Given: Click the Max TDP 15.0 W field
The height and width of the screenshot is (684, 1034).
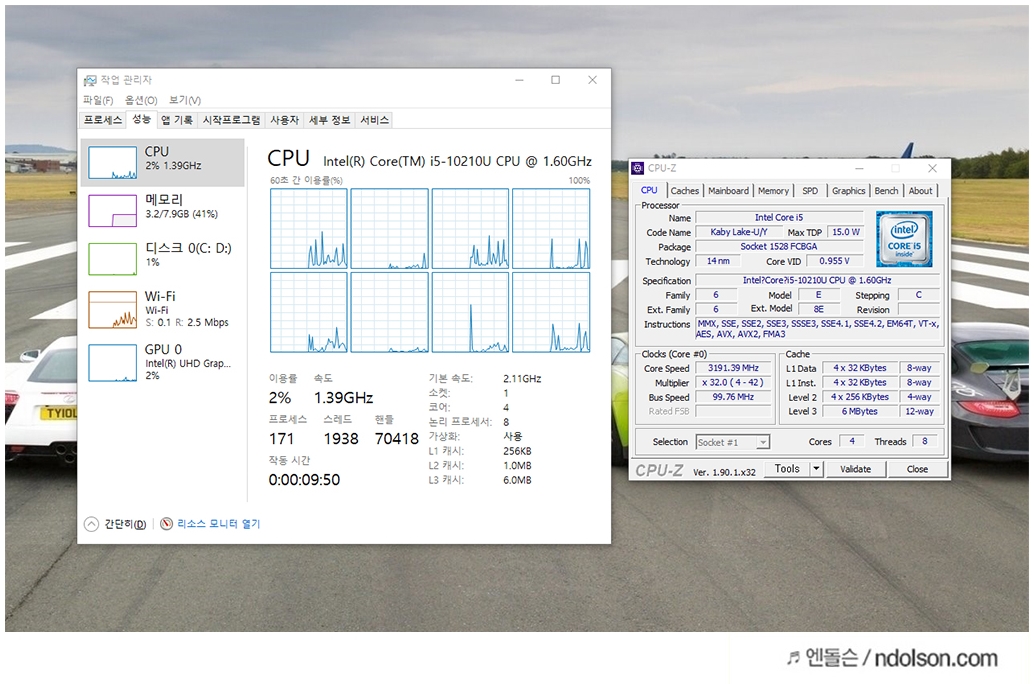Looking at the screenshot, I should [x=845, y=232].
